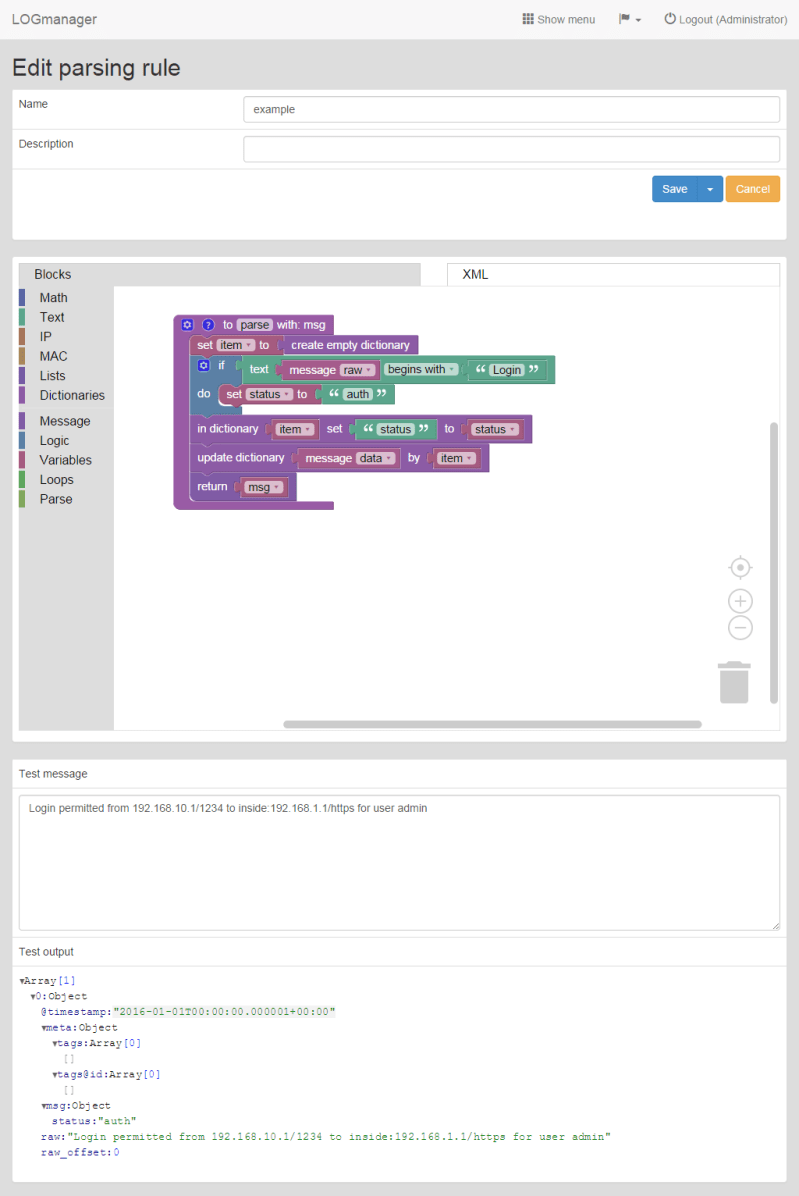
Task: Open the message 'raw' field dropdown
Action: [x=358, y=370]
